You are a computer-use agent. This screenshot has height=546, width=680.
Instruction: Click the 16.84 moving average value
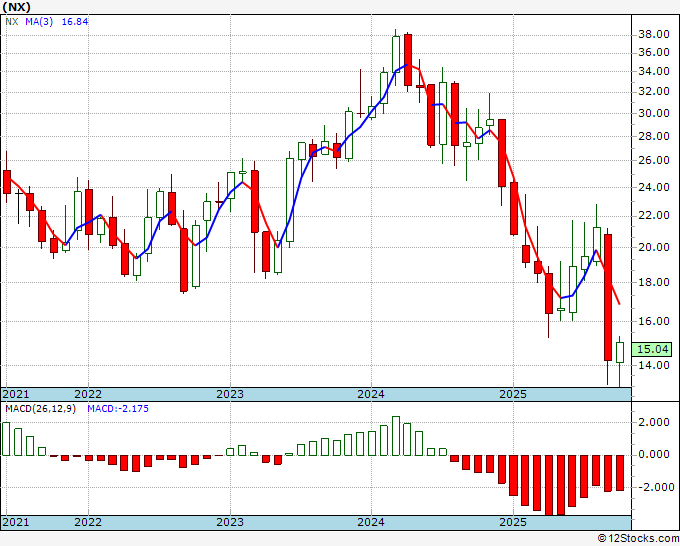[x=75, y=21]
